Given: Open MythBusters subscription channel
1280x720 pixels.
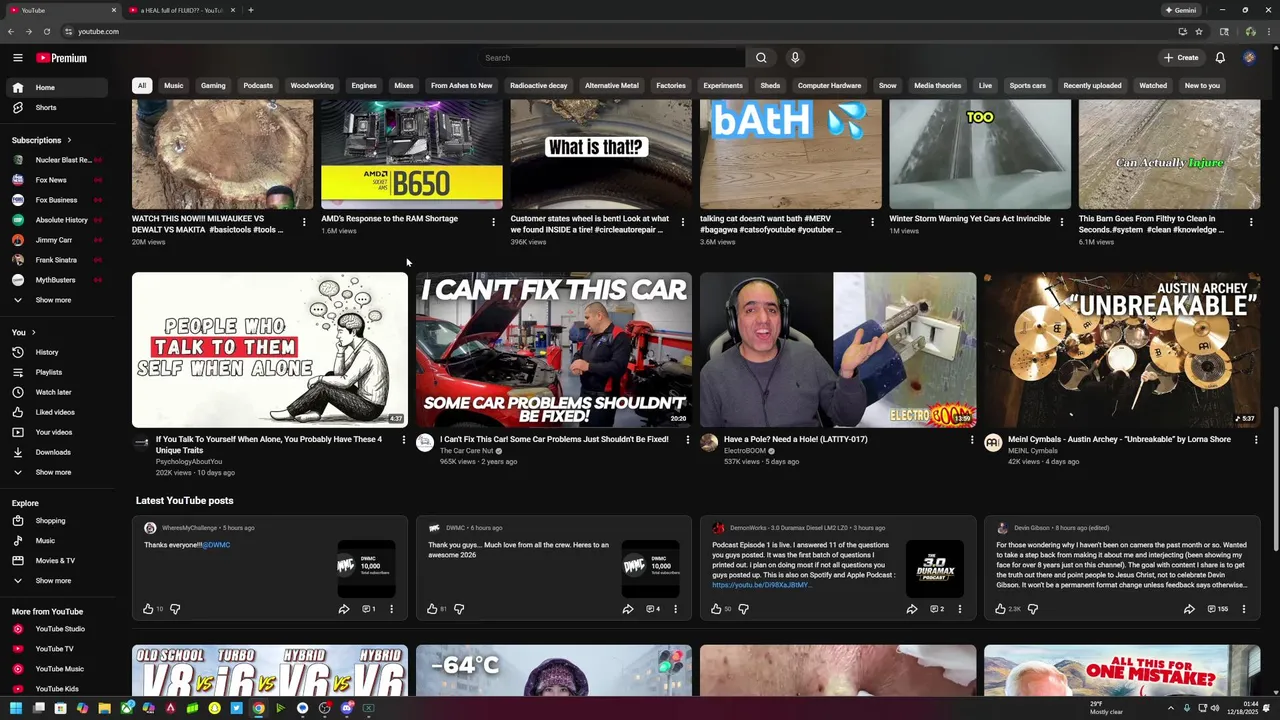Looking at the screenshot, I should pos(54,280).
